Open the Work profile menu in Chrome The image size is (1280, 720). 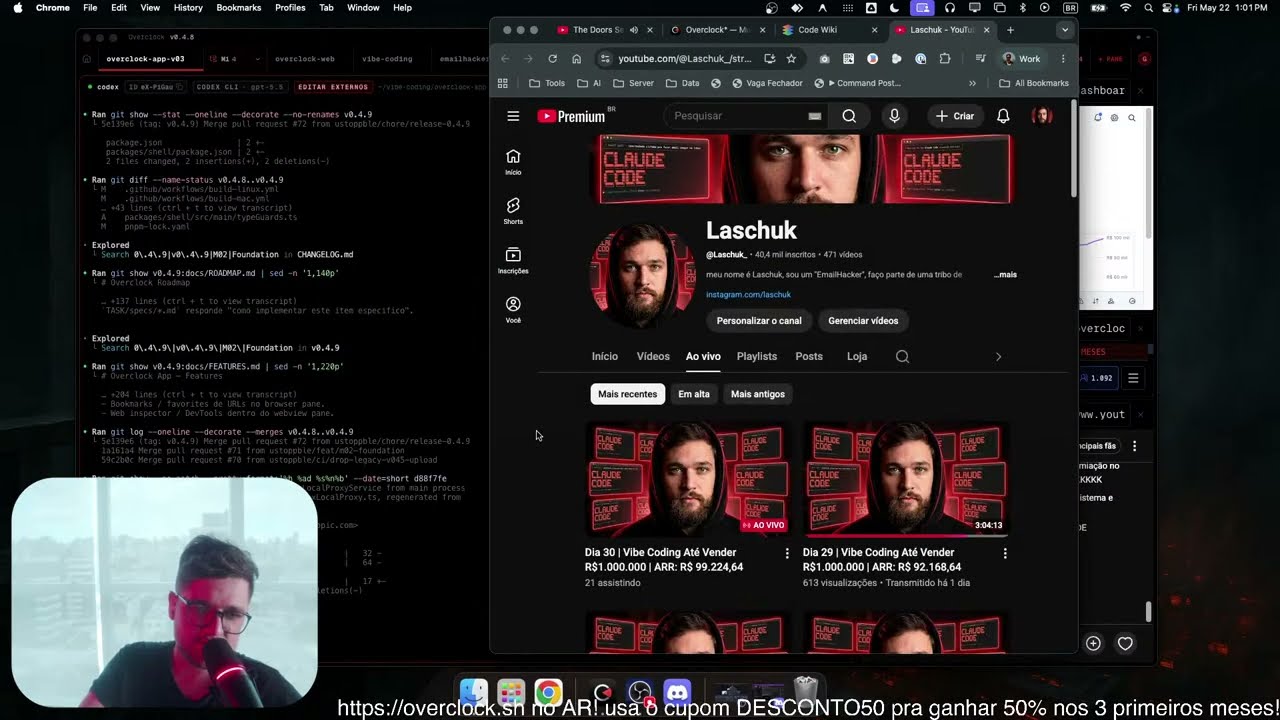(x=1023, y=59)
